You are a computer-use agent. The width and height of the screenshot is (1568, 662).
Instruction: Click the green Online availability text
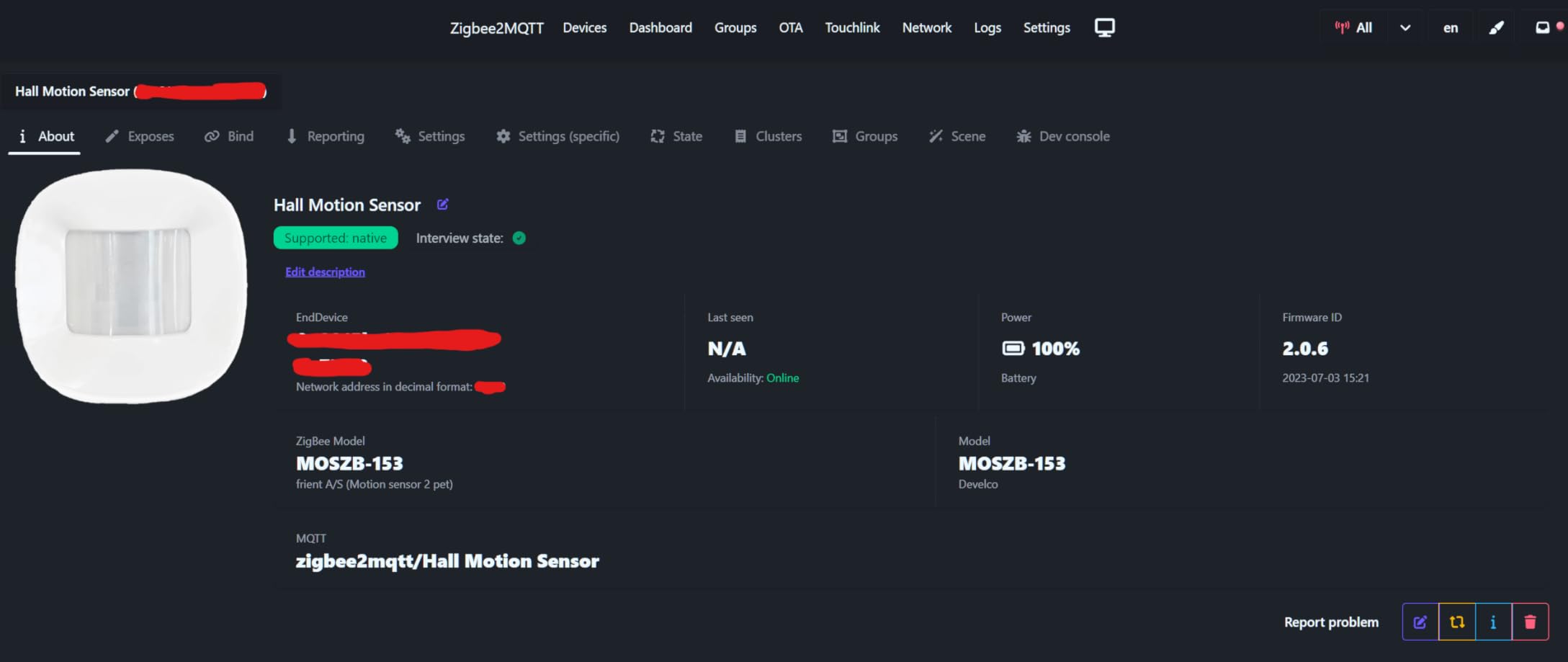(782, 378)
